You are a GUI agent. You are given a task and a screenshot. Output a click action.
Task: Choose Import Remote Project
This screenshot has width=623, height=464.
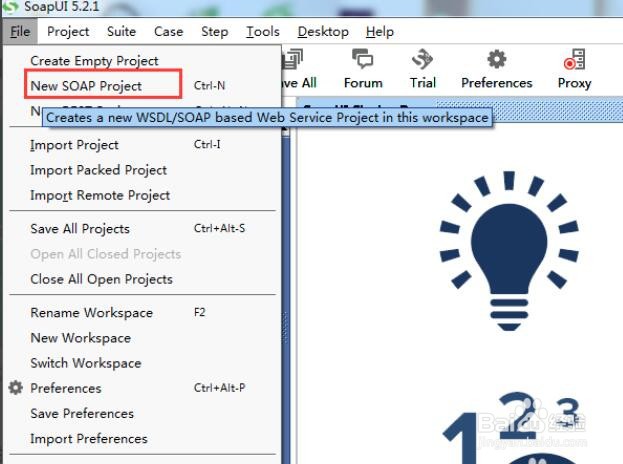click(x=142, y=195)
